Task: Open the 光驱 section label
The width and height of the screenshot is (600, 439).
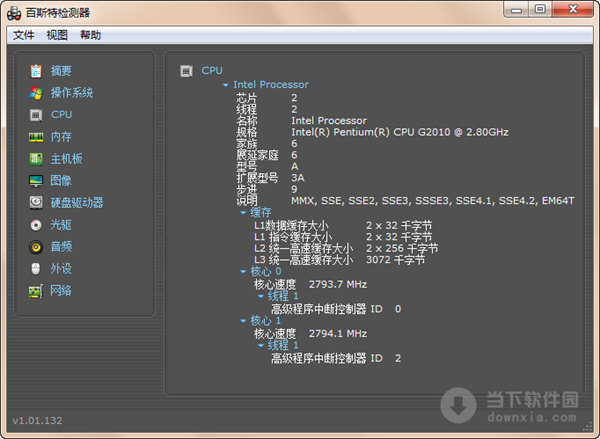Action: tap(61, 225)
